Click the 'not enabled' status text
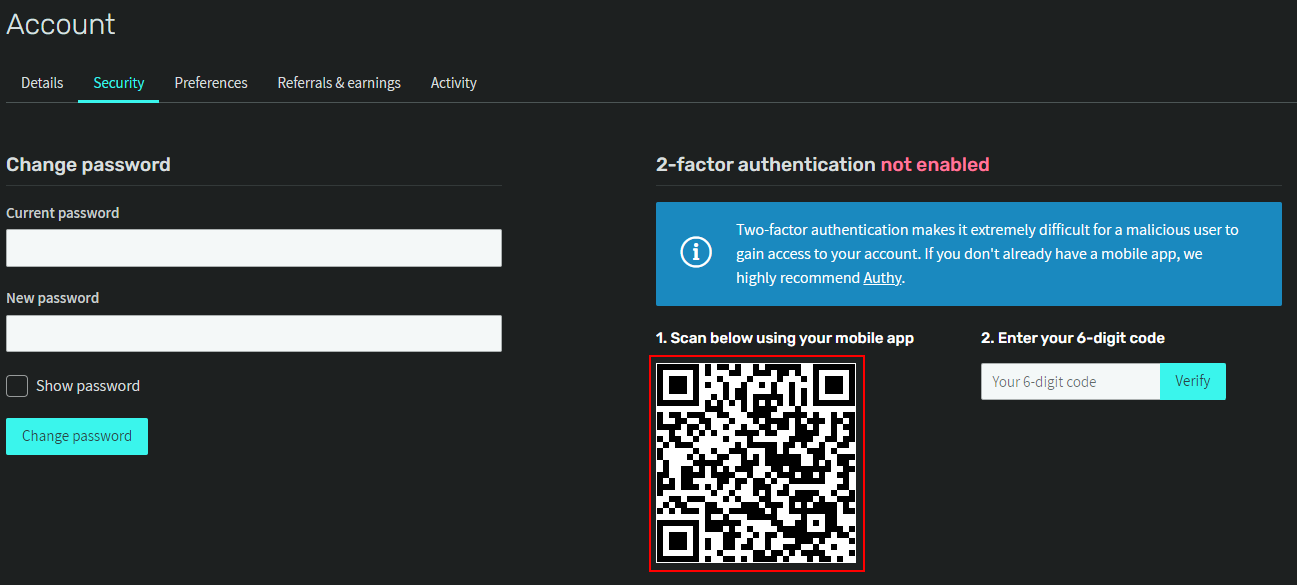Screen dimensions: 1297x585 (935, 164)
